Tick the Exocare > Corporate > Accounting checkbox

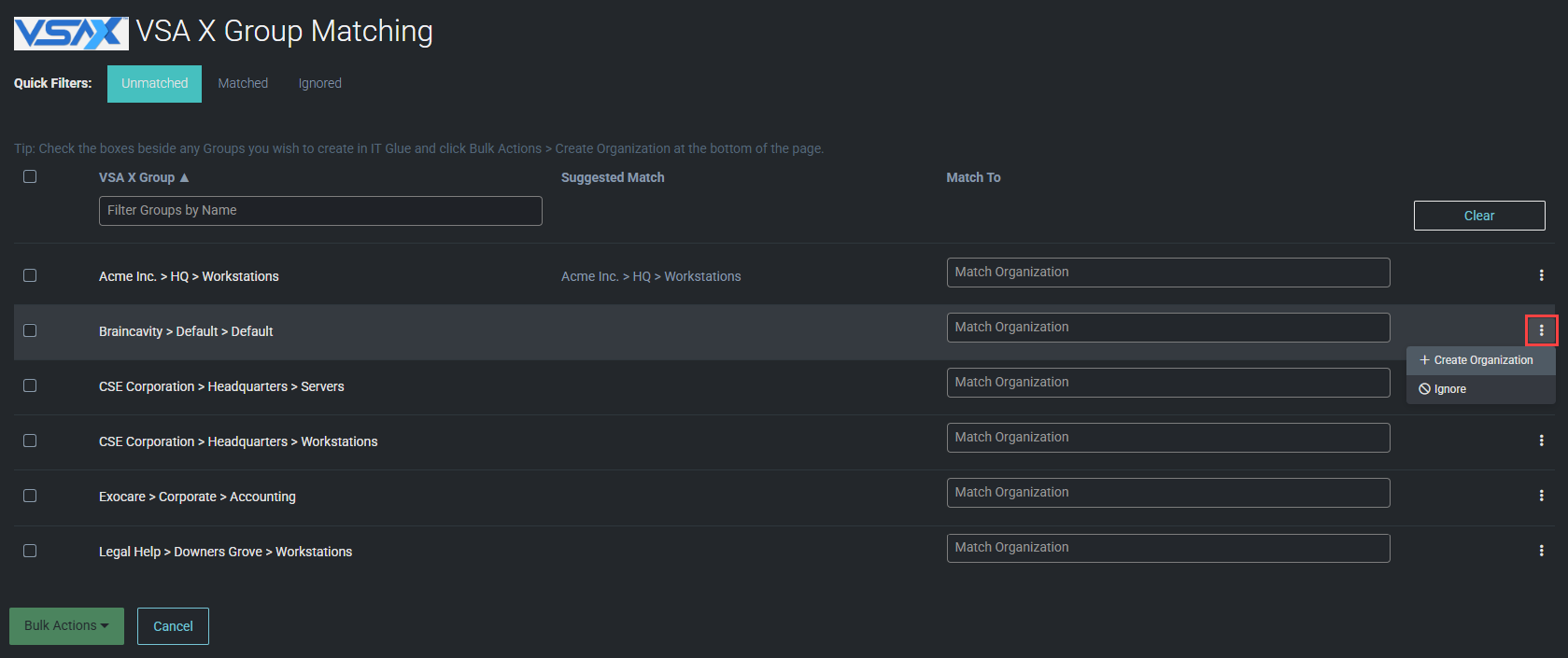(x=30, y=496)
